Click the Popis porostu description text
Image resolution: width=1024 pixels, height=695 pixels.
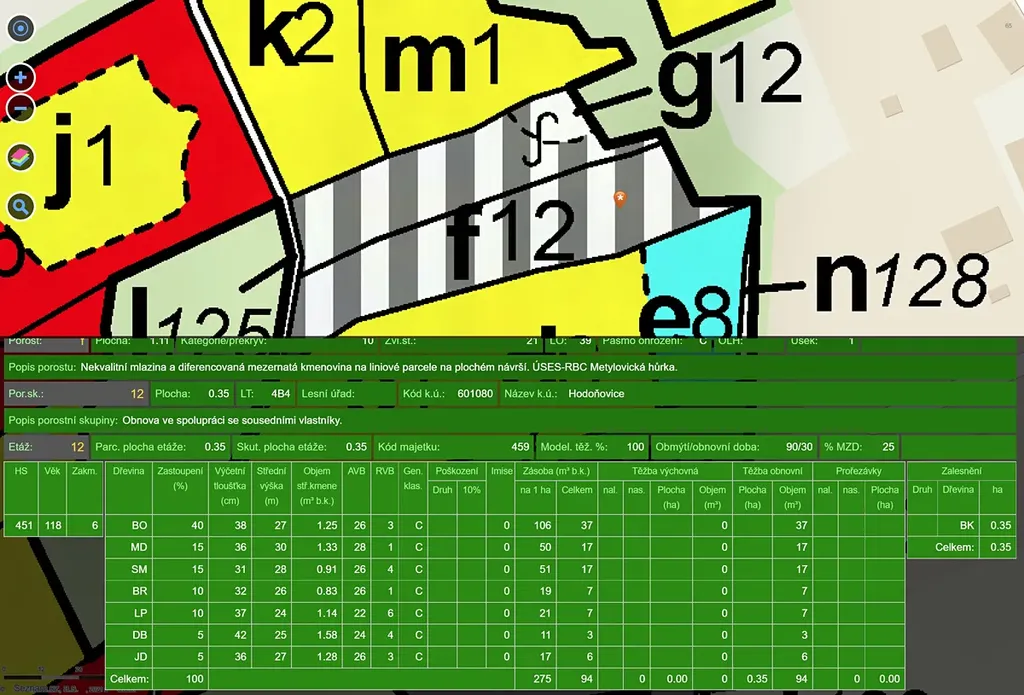(378, 367)
